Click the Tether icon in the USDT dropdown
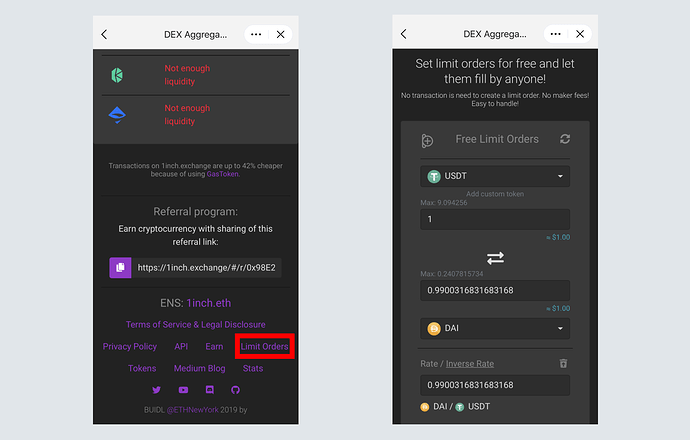 coord(434,176)
